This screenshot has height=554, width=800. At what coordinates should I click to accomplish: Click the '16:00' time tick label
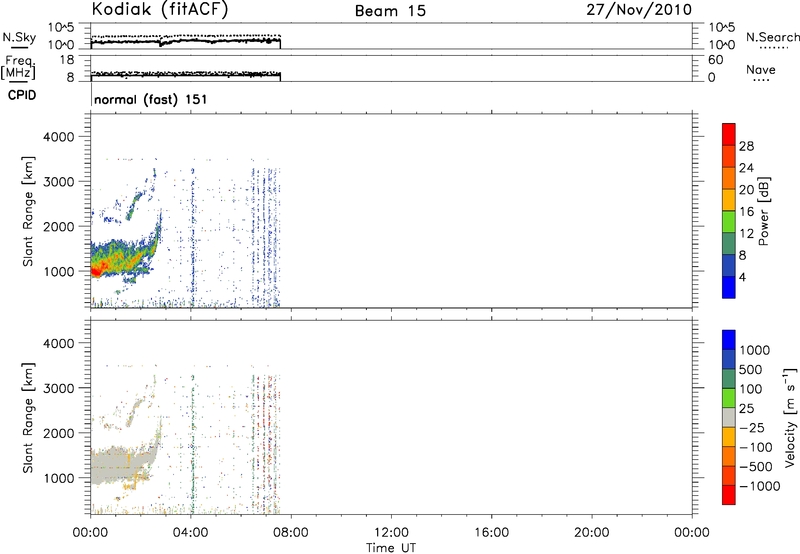(x=491, y=533)
